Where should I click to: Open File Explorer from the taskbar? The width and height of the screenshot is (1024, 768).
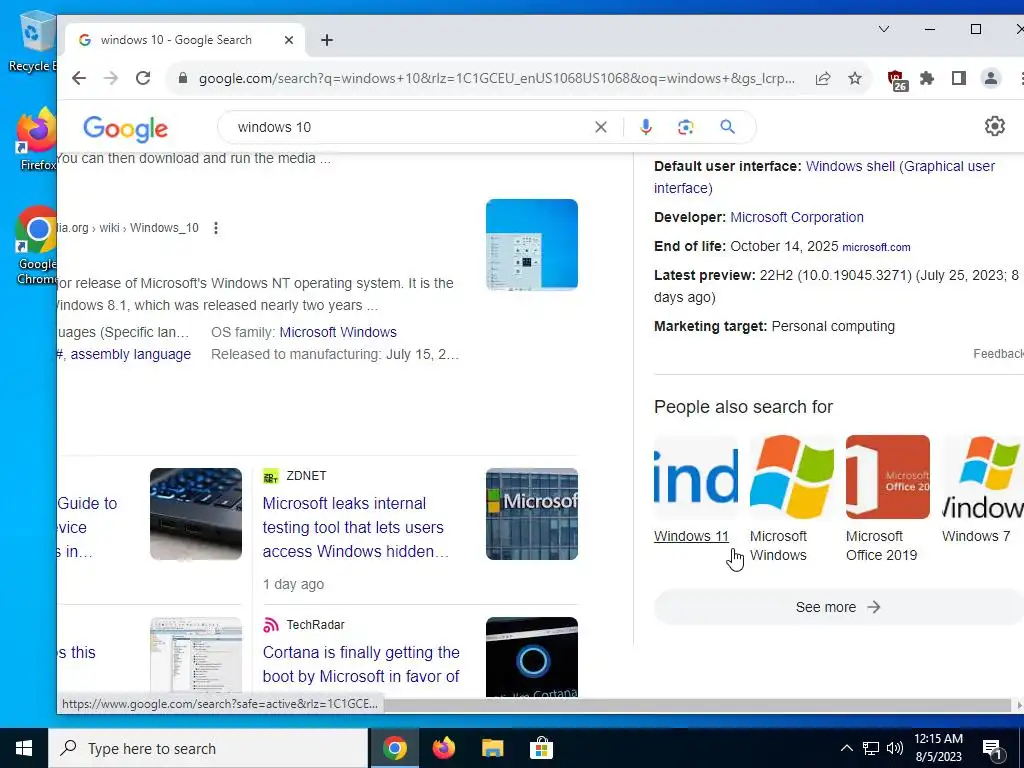click(492, 748)
